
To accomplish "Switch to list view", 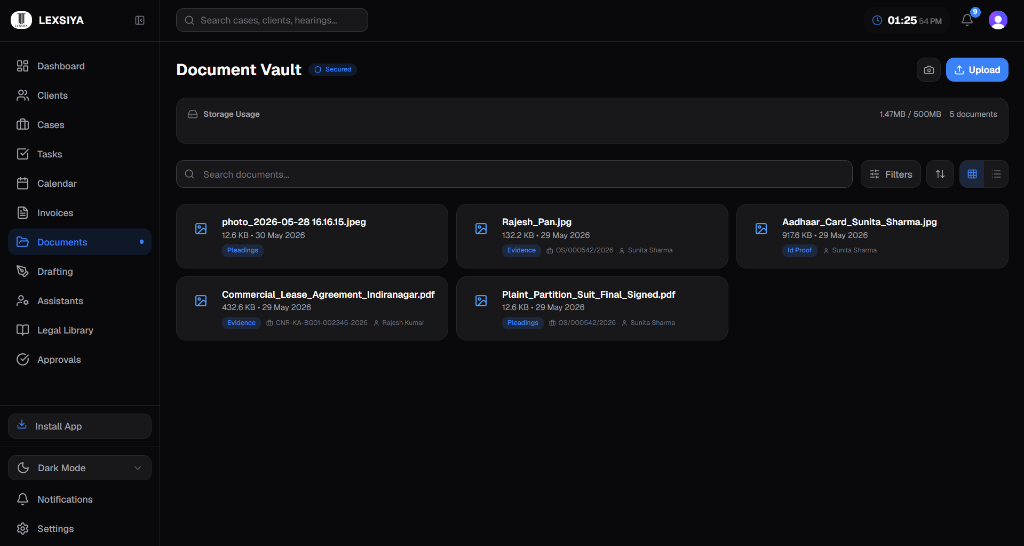I will click(x=996, y=174).
